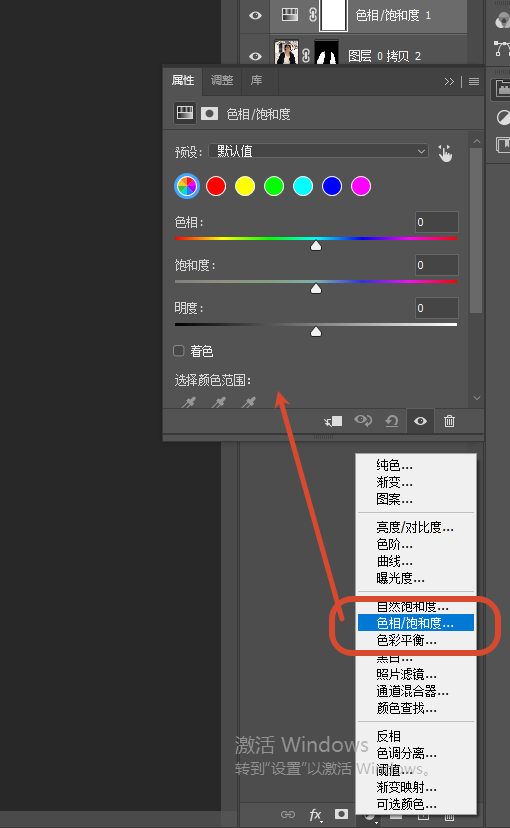This screenshot has width=510, height=828.
Task: Pick the first eyedropper under 选择颜色范围
Action: point(188,403)
